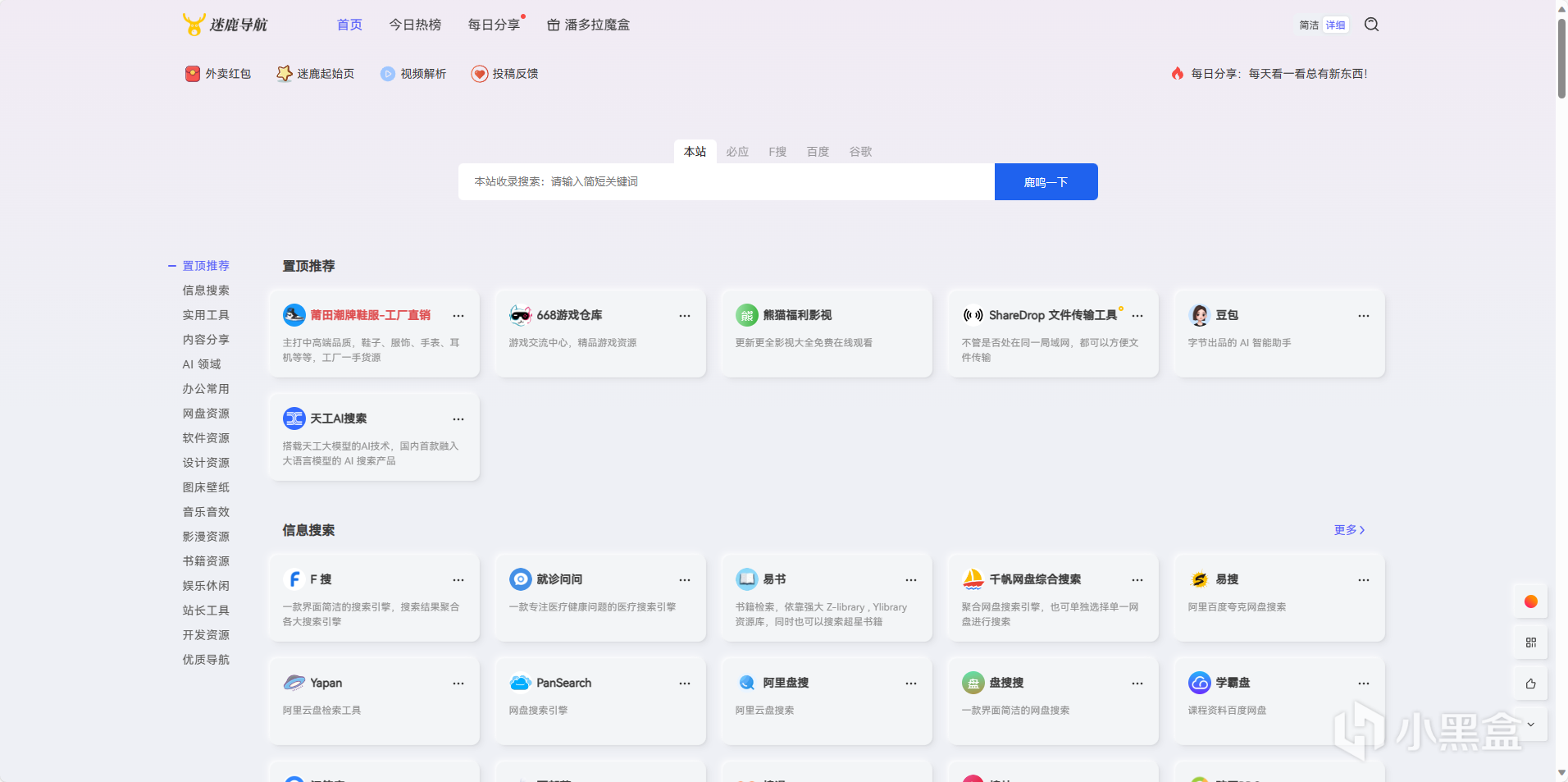The height and width of the screenshot is (782, 1568).
Task: Open more options for 668游戏仓库 card
Action: (685, 316)
